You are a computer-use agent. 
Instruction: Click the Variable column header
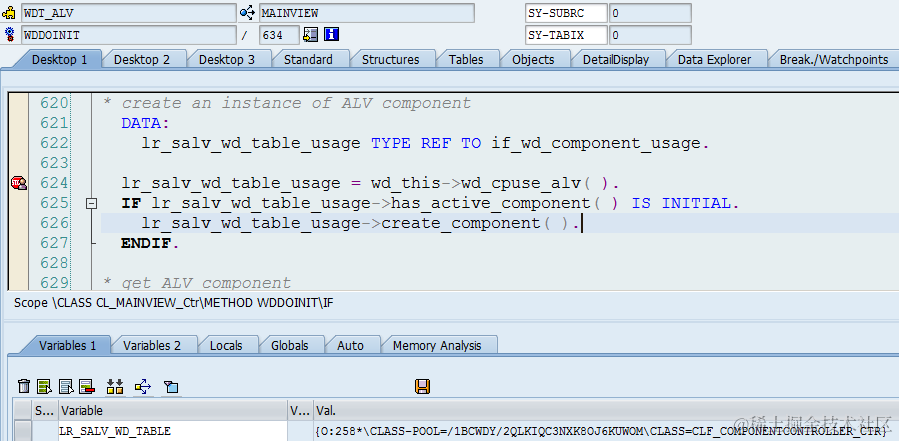(x=173, y=411)
